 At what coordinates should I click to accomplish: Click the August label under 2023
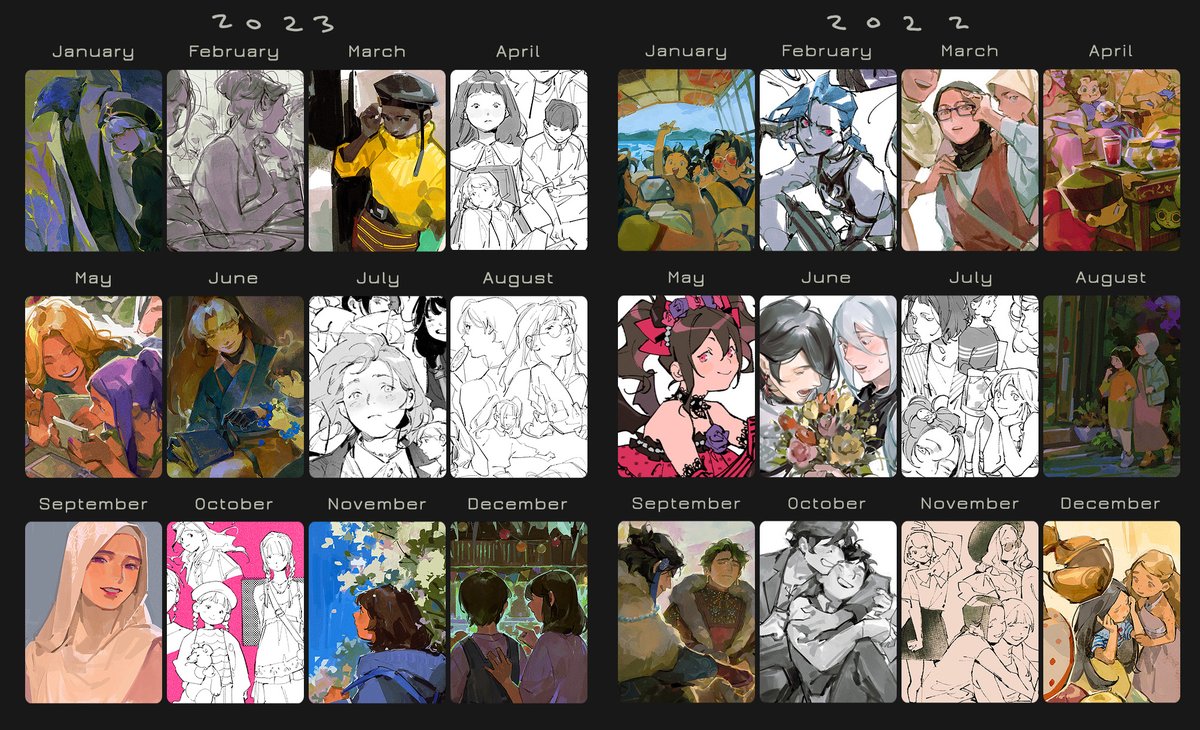pyautogui.click(x=519, y=279)
